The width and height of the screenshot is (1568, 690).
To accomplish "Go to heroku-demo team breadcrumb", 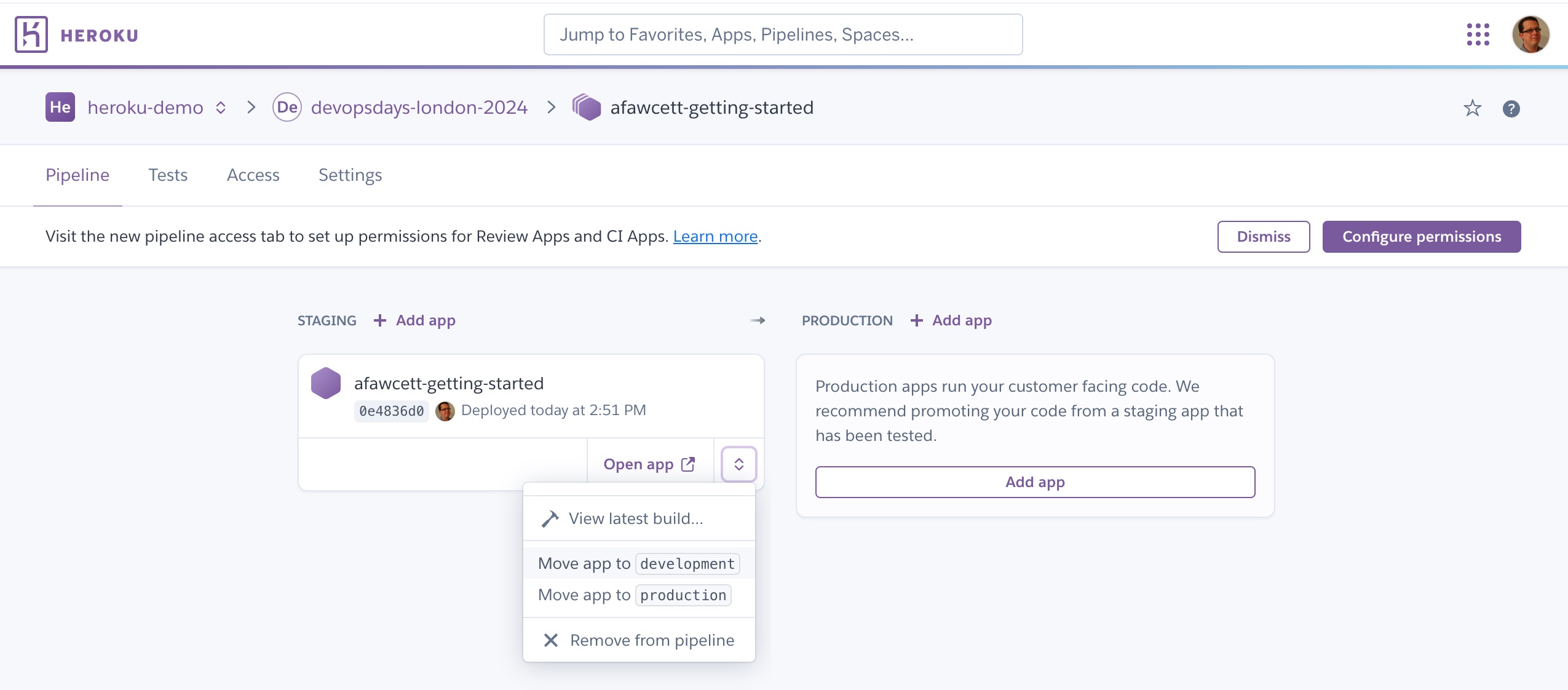I will coord(145,108).
